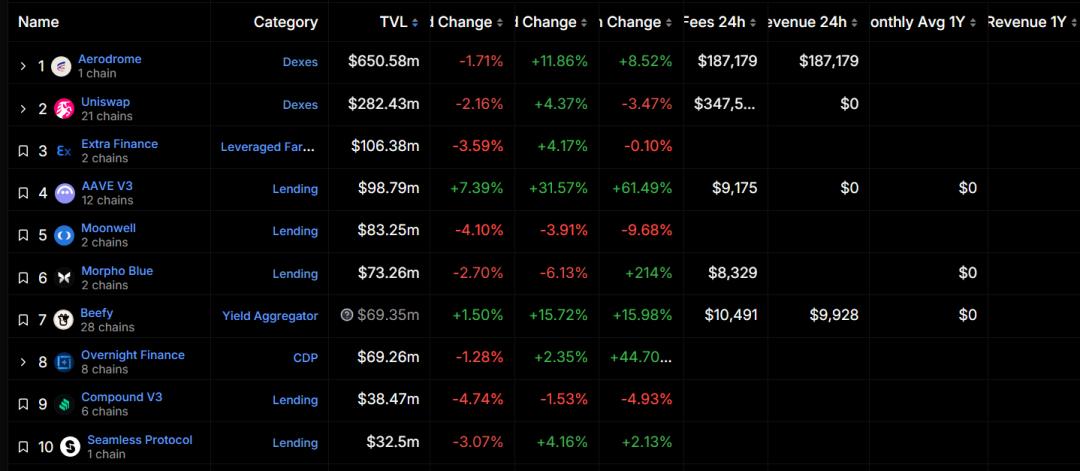This screenshot has width=1080, height=471.
Task: Click the Morpho Blue butterfly logo
Action: (x=64, y=277)
